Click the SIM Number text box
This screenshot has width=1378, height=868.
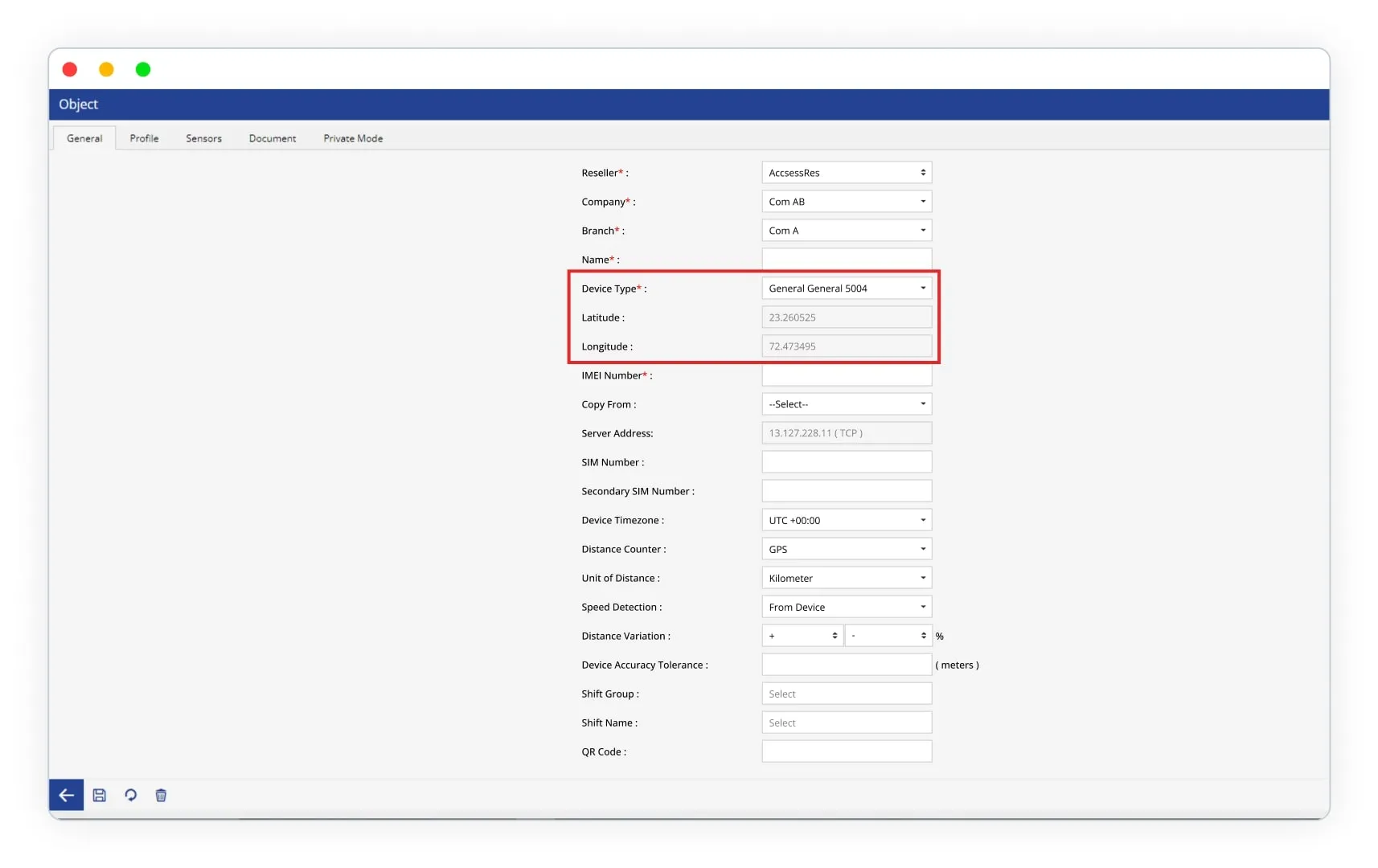click(846, 462)
